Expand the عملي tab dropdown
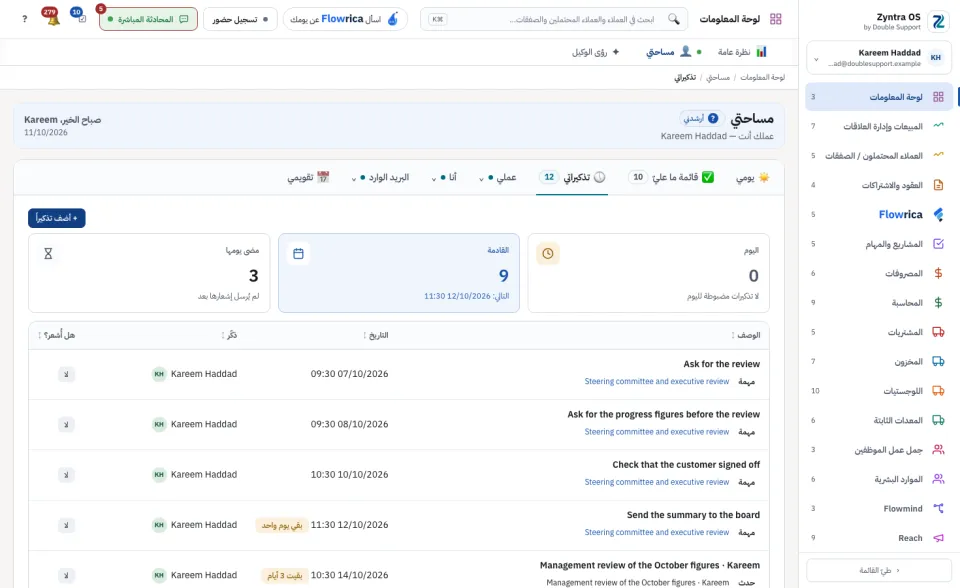This screenshot has height=588, width=960. click(498, 178)
